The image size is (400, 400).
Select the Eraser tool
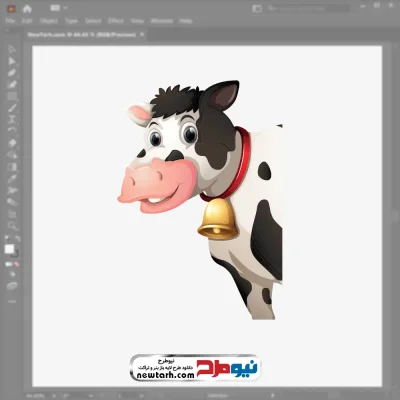point(12,143)
